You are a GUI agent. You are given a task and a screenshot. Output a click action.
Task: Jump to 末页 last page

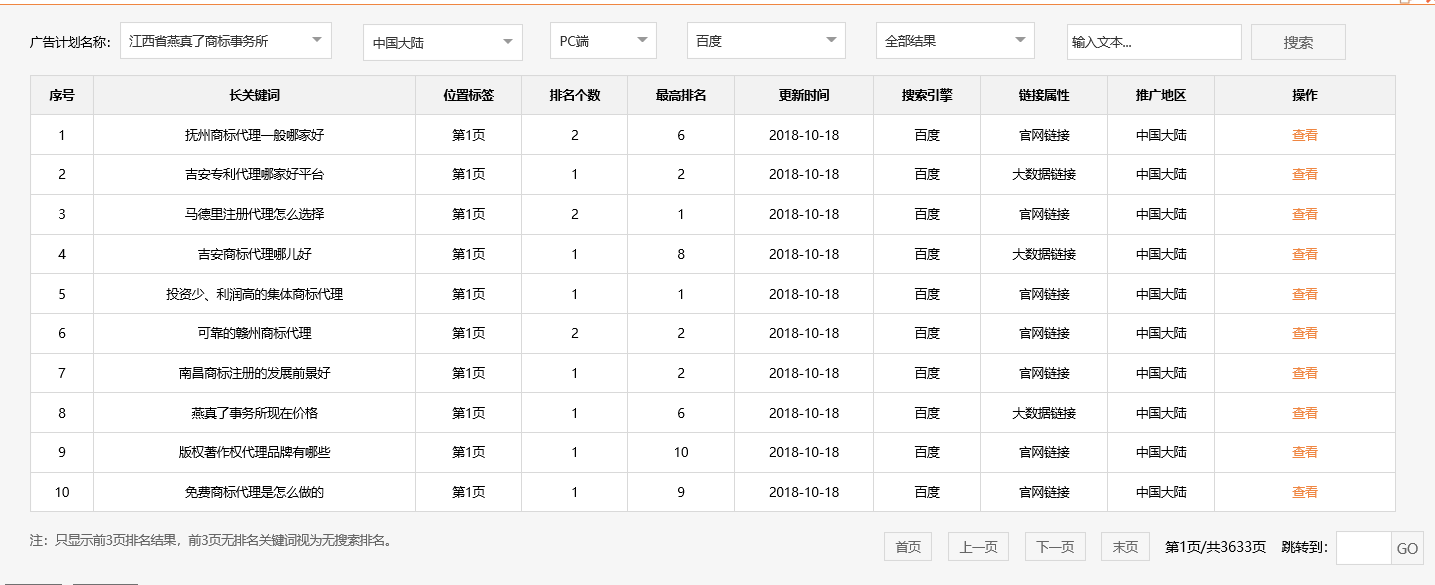1124,546
